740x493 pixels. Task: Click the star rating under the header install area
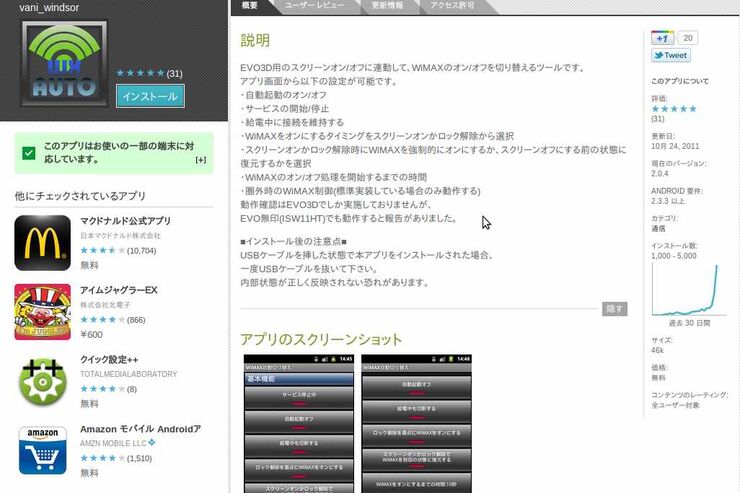[140, 73]
